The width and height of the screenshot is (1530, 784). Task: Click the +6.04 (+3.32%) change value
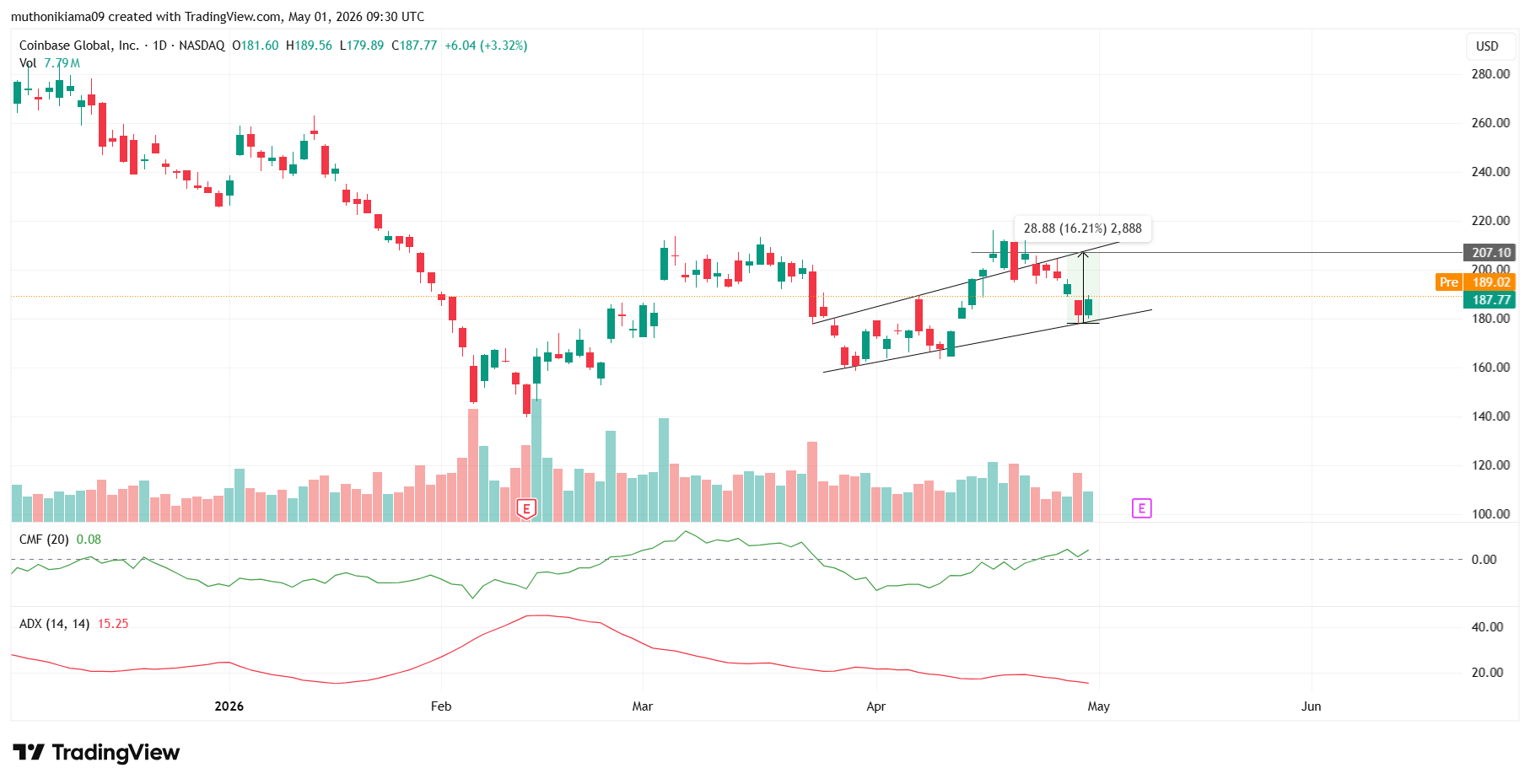(x=486, y=46)
